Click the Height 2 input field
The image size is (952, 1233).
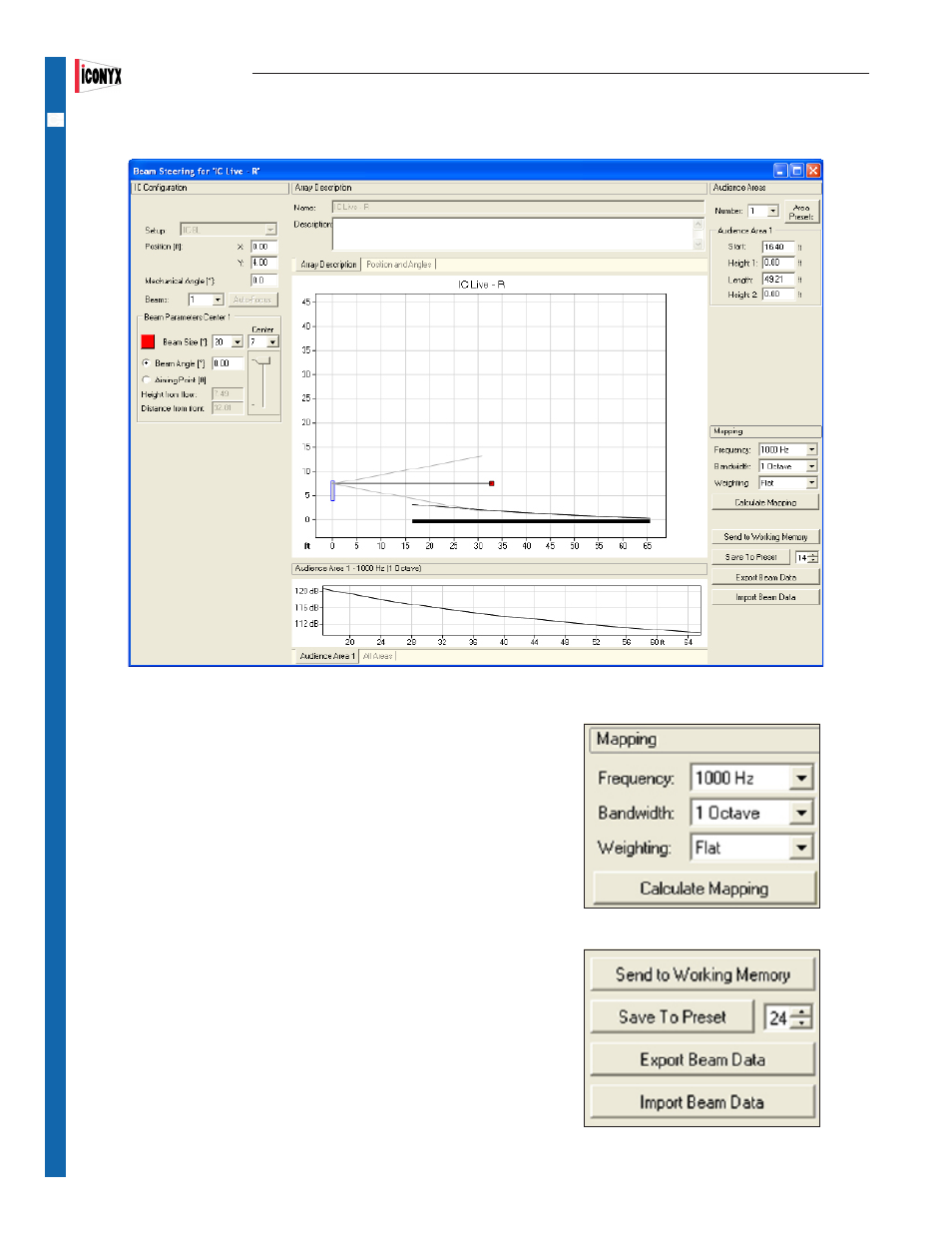[x=778, y=295]
